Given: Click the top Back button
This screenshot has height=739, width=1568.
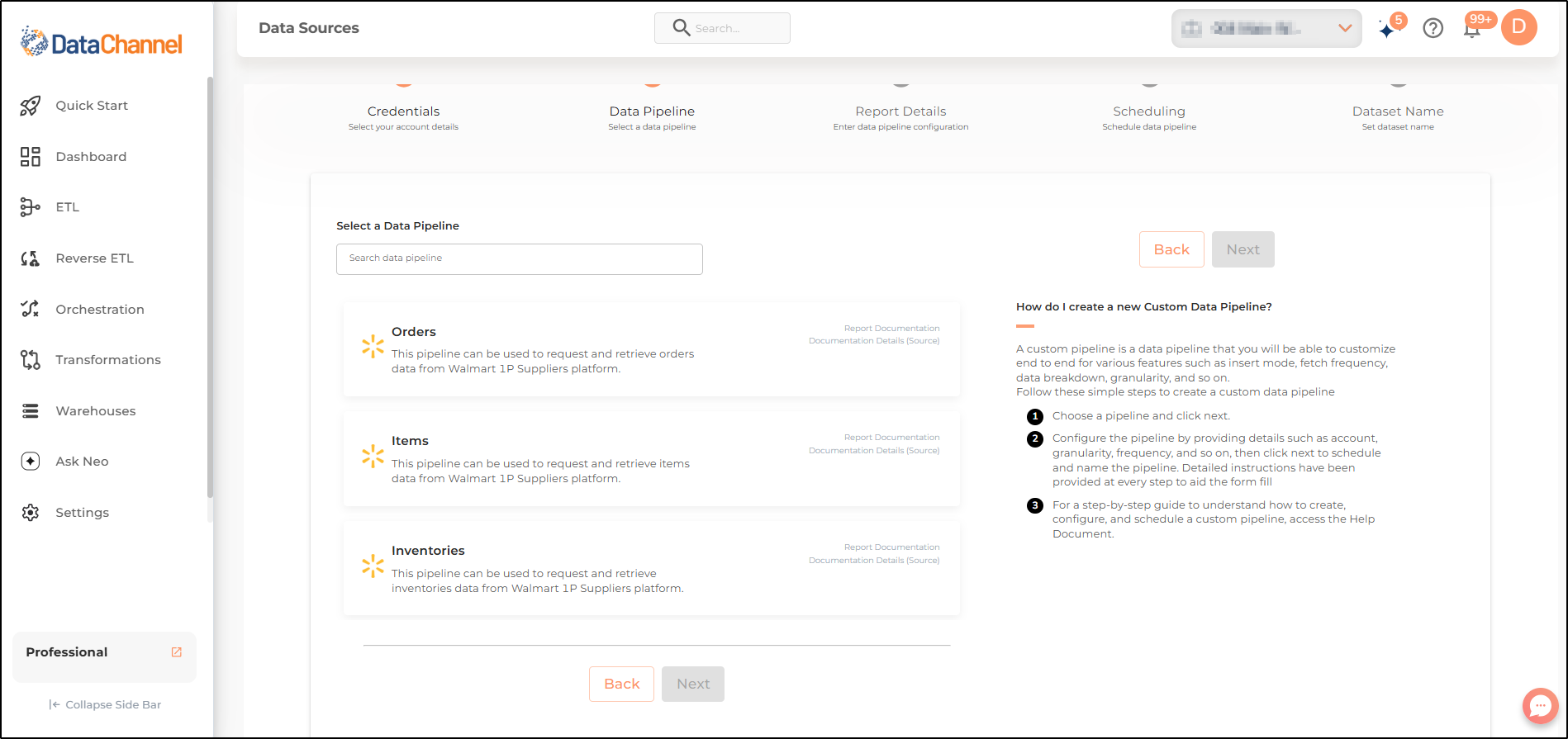Looking at the screenshot, I should [x=1171, y=249].
